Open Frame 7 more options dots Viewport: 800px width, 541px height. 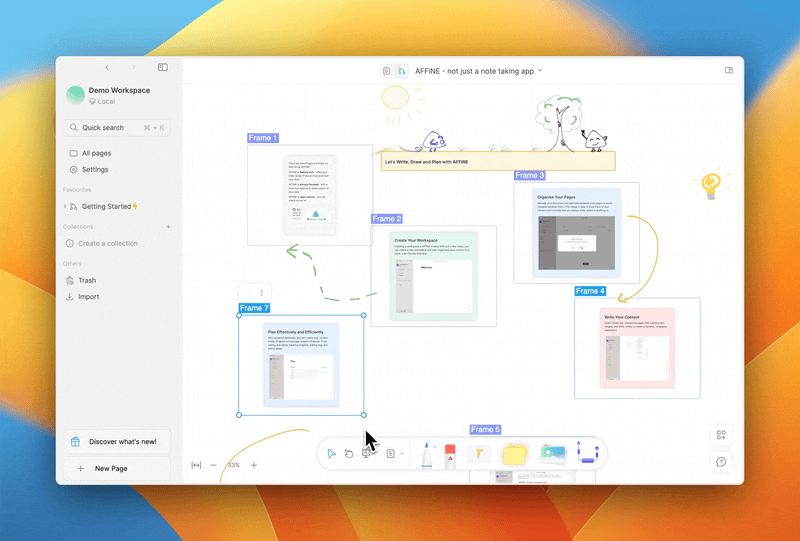click(x=261, y=293)
